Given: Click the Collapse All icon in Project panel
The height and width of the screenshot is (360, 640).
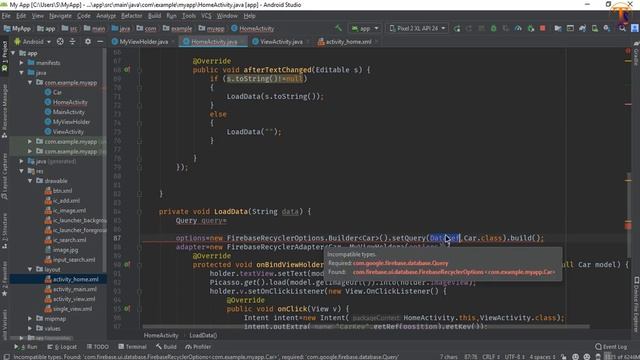Looking at the screenshot, I should click(x=72, y=42).
